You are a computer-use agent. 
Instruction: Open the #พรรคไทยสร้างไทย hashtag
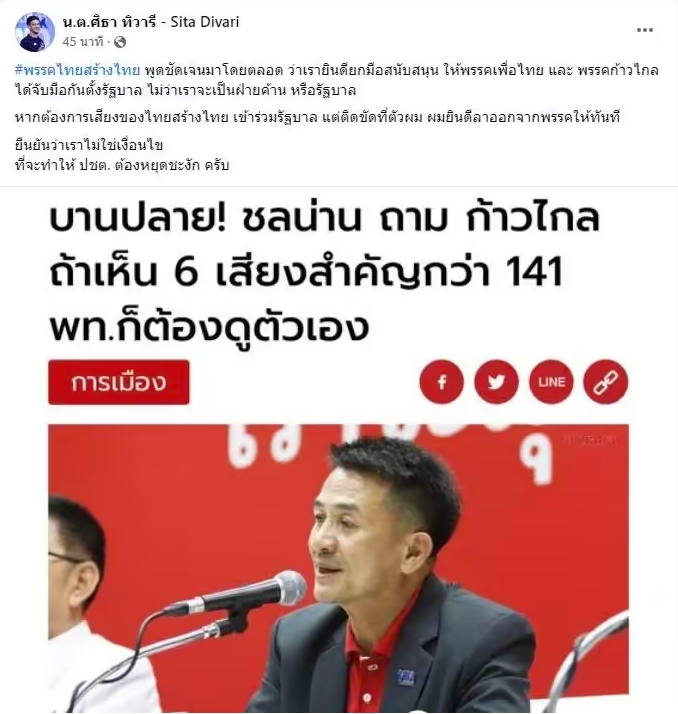pos(77,71)
